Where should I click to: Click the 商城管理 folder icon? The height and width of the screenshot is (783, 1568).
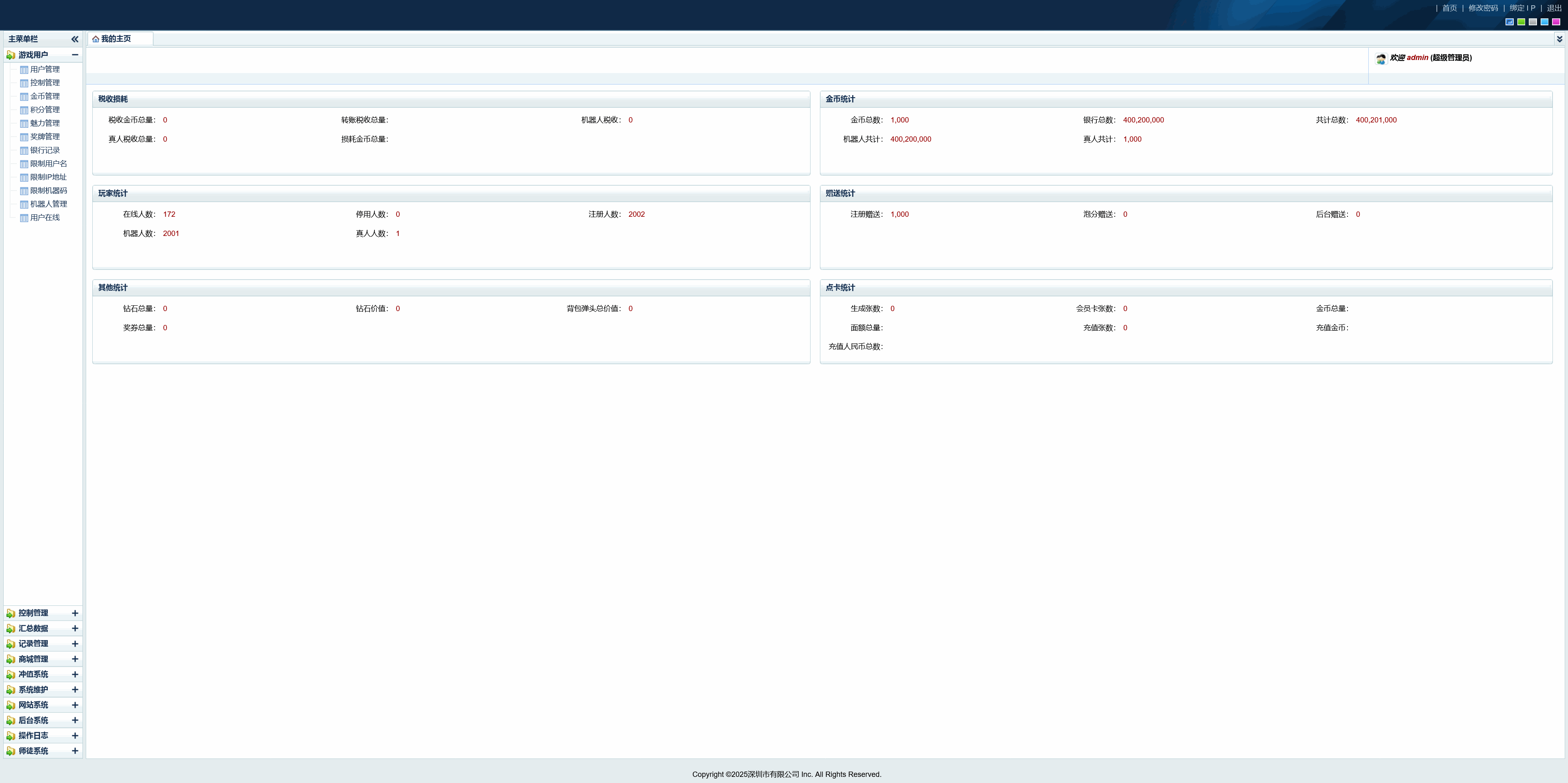tap(11, 659)
